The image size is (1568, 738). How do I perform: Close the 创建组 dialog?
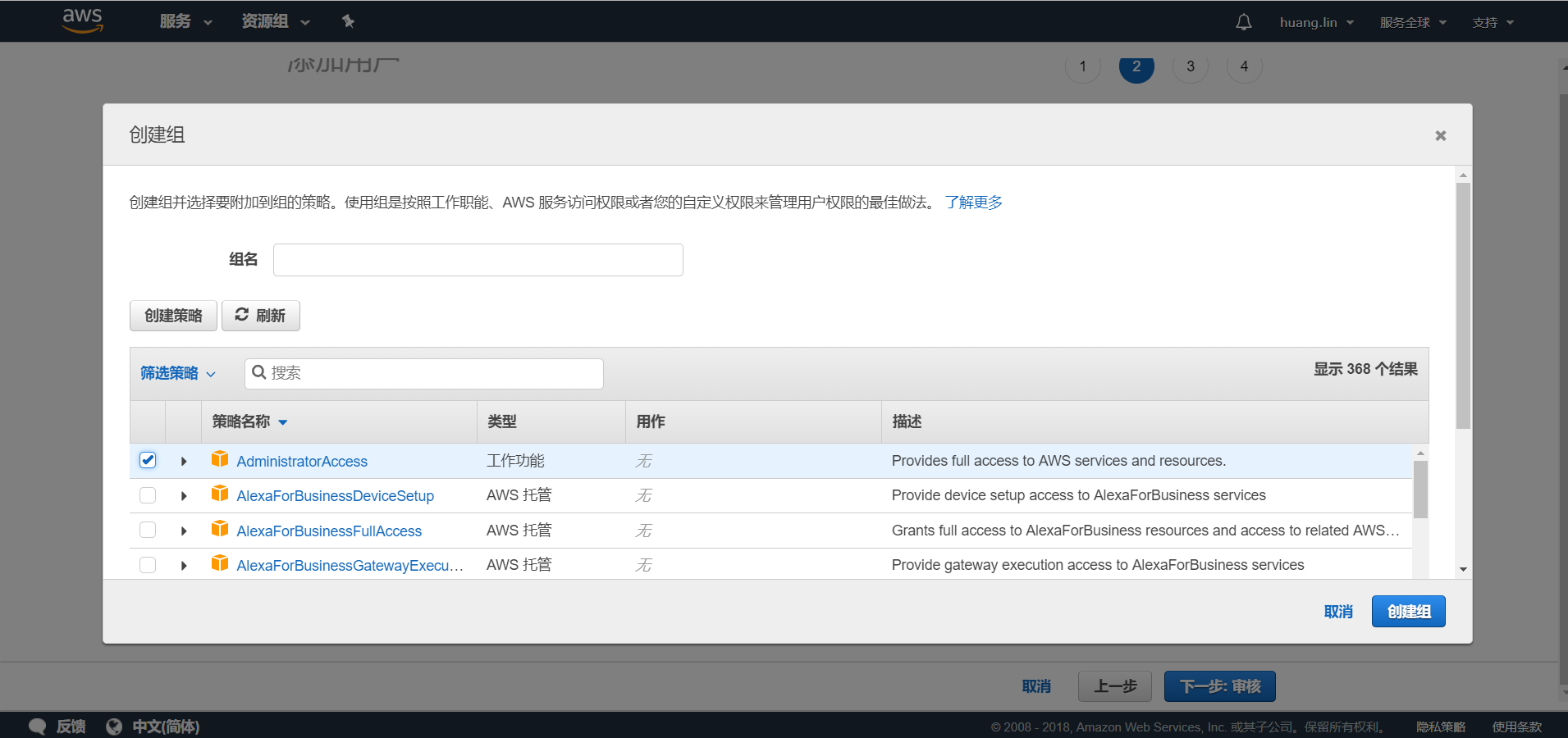click(x=1440, y=135)
